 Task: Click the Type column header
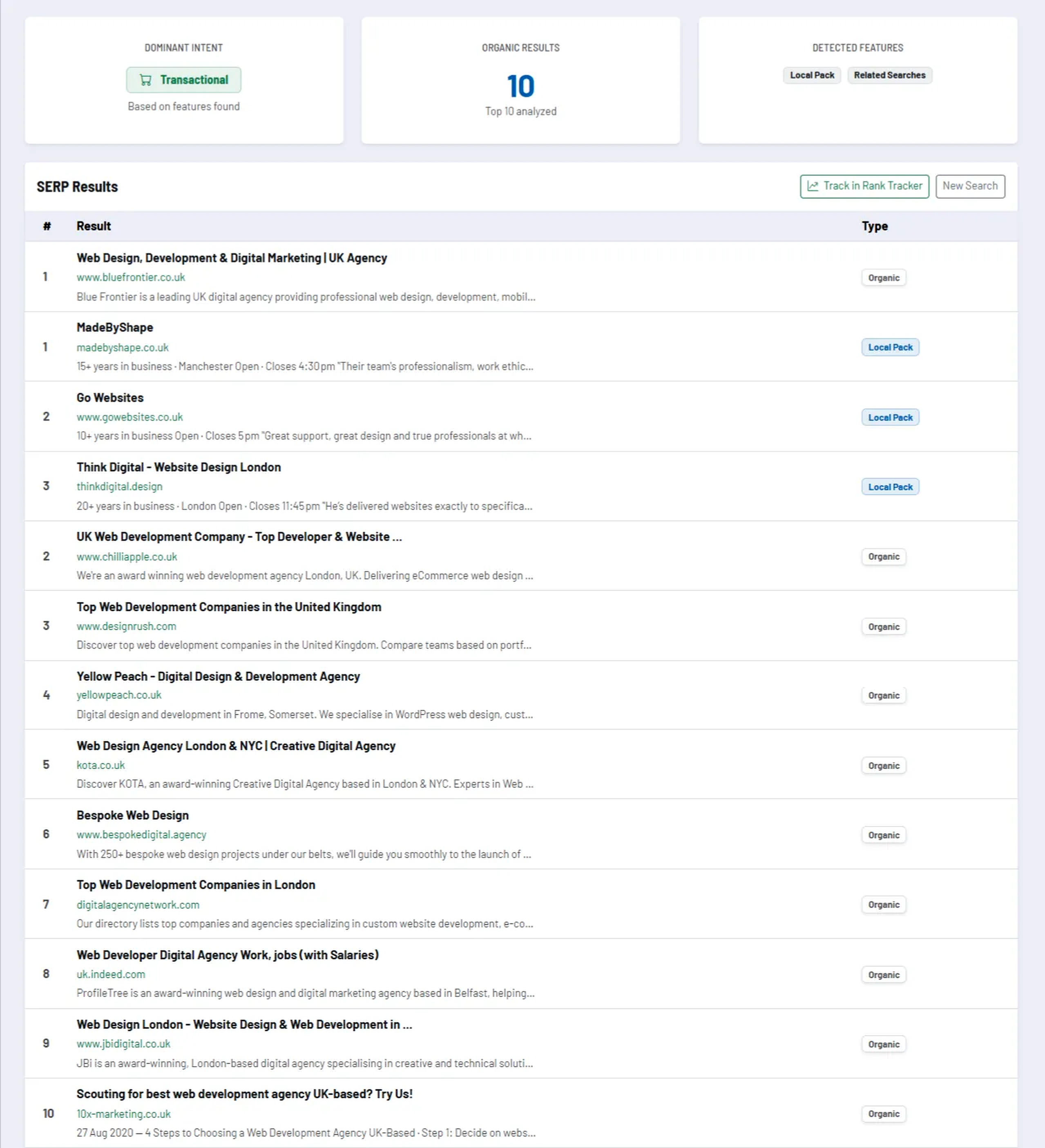coord(874,226)
